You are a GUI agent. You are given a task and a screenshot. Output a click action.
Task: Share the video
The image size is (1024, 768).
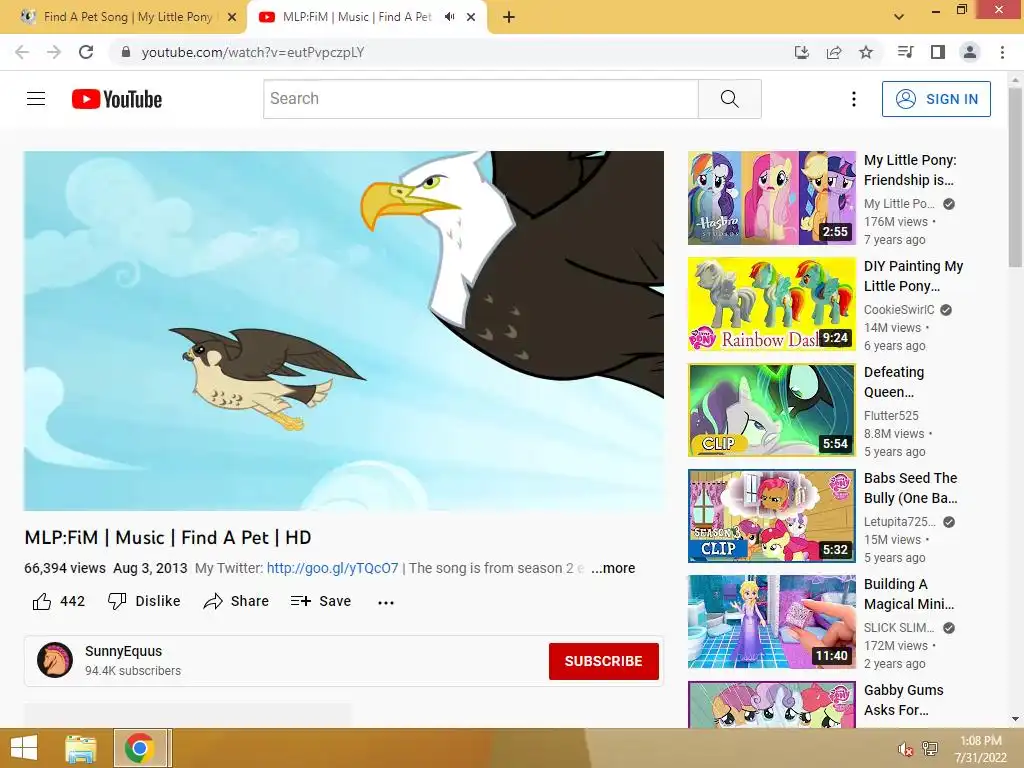(236, 601)
